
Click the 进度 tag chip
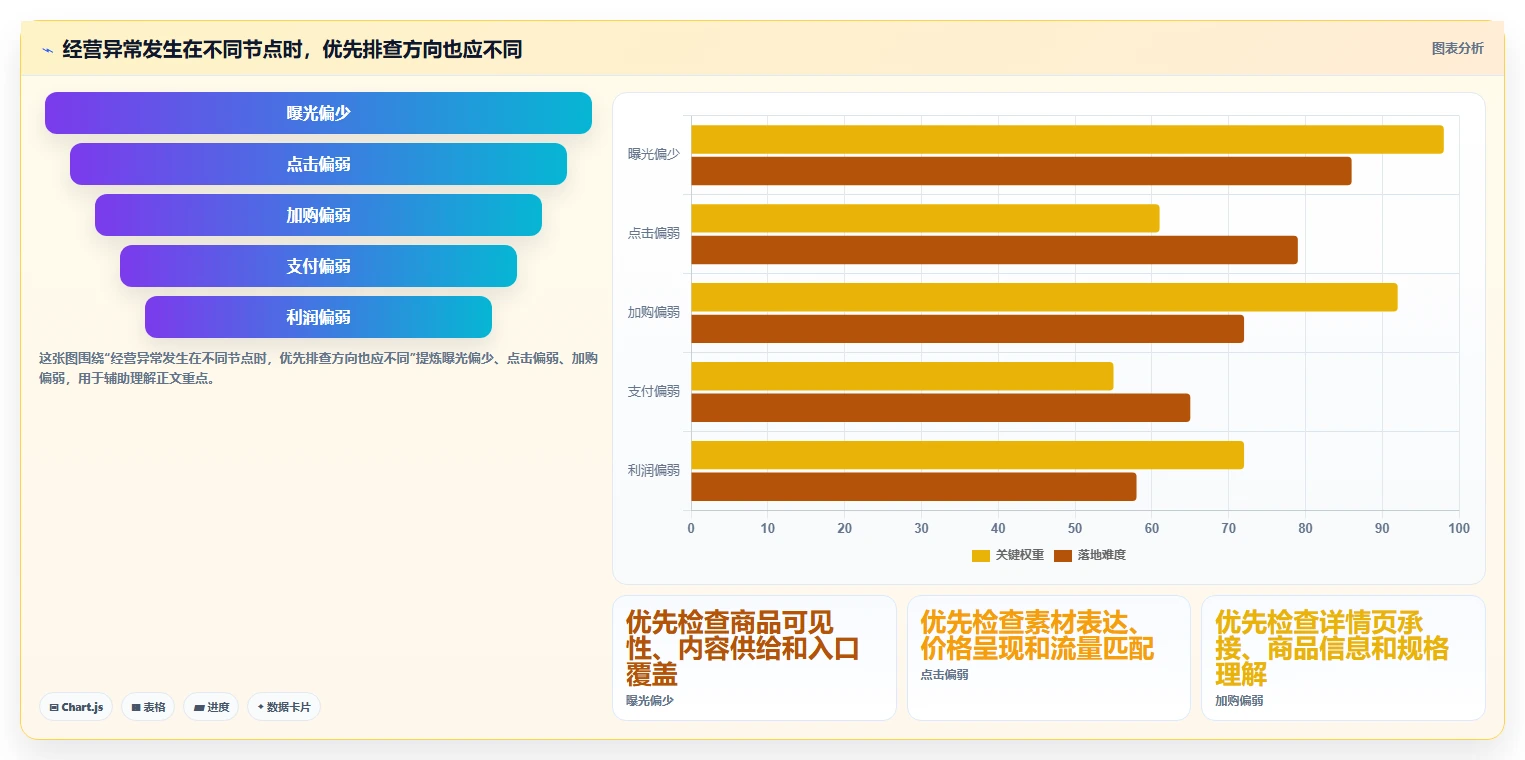[x=211, y=707]
